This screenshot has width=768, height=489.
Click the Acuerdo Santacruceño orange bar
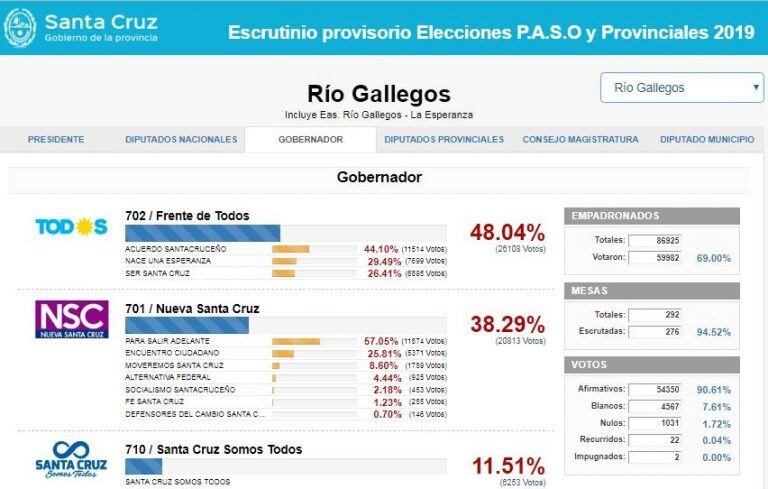(290, 249)
